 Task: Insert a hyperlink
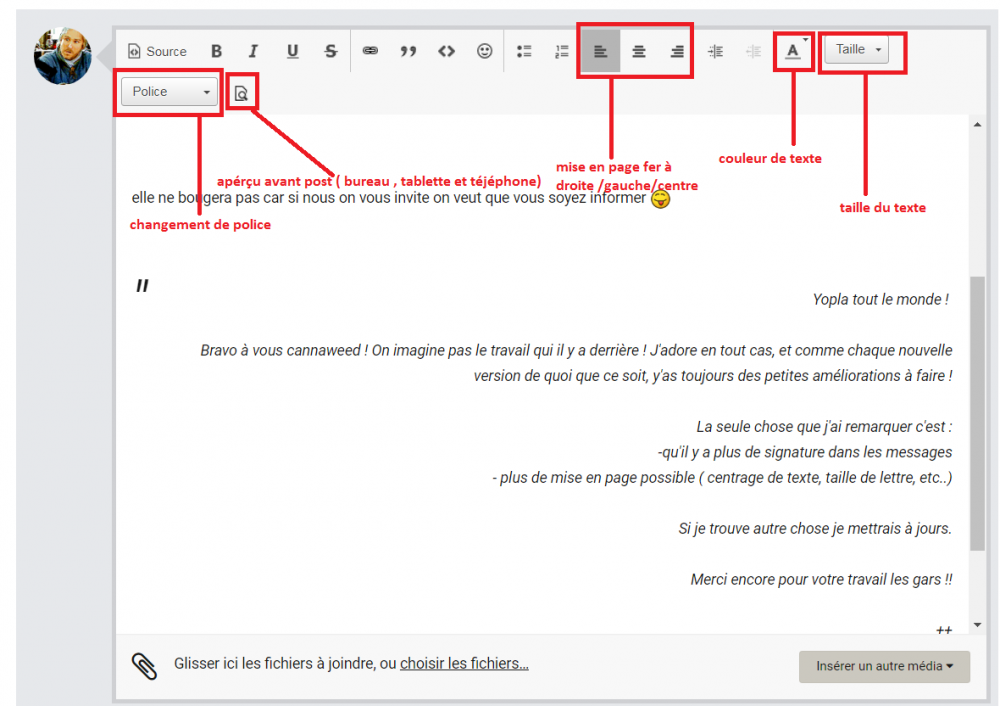[370, 51]
